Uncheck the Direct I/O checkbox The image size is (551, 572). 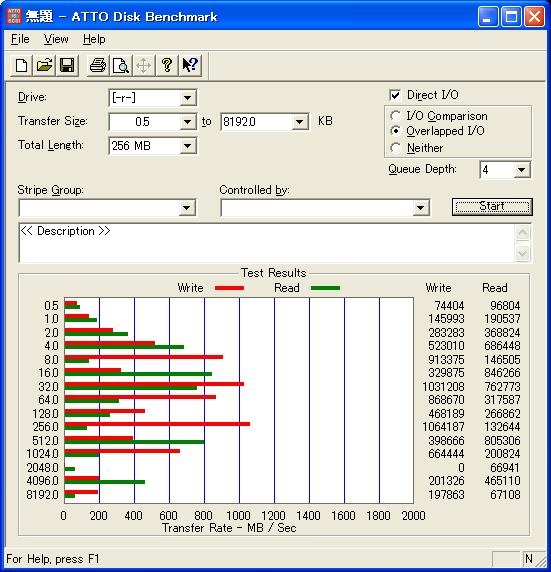[x=395, y=95]
